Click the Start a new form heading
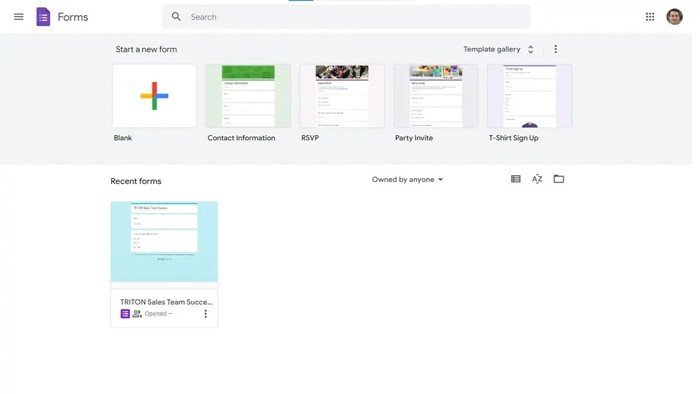The height and width of the screenshot is (394, 700). pyautogui.click(x=146, y=50)
